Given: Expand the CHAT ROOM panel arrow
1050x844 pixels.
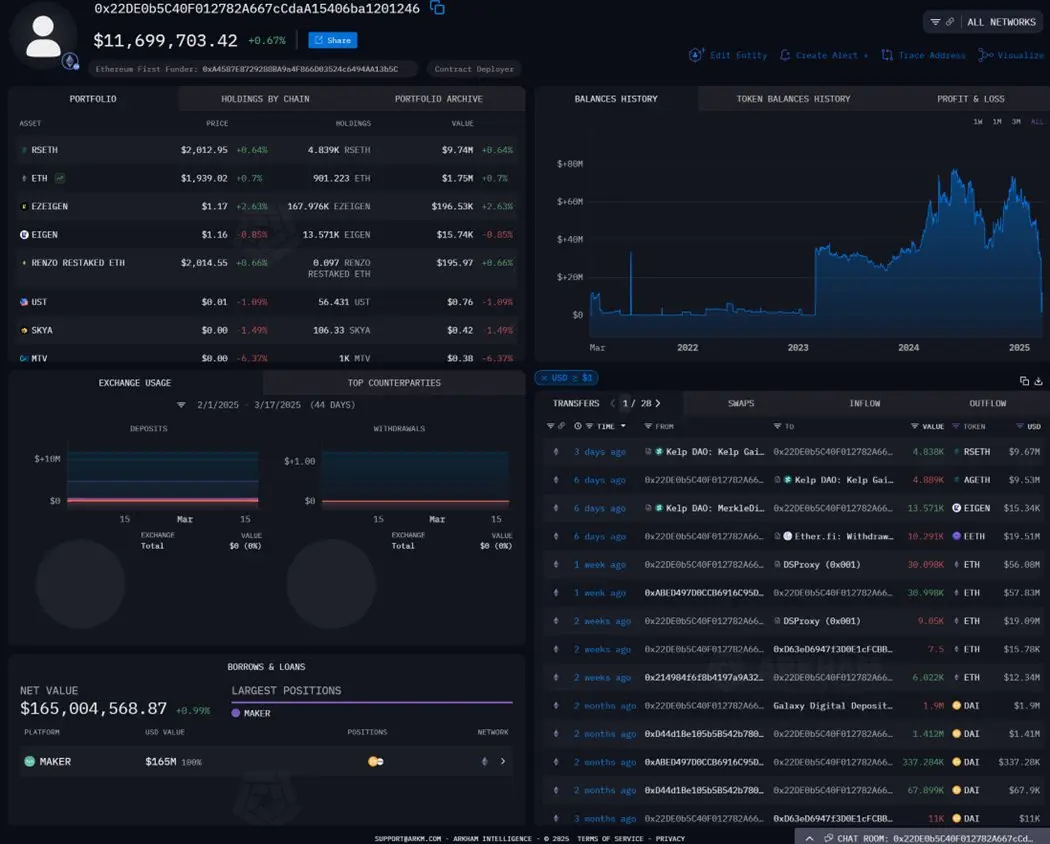Looking at the screenshot, I should (x=809, y=838).
